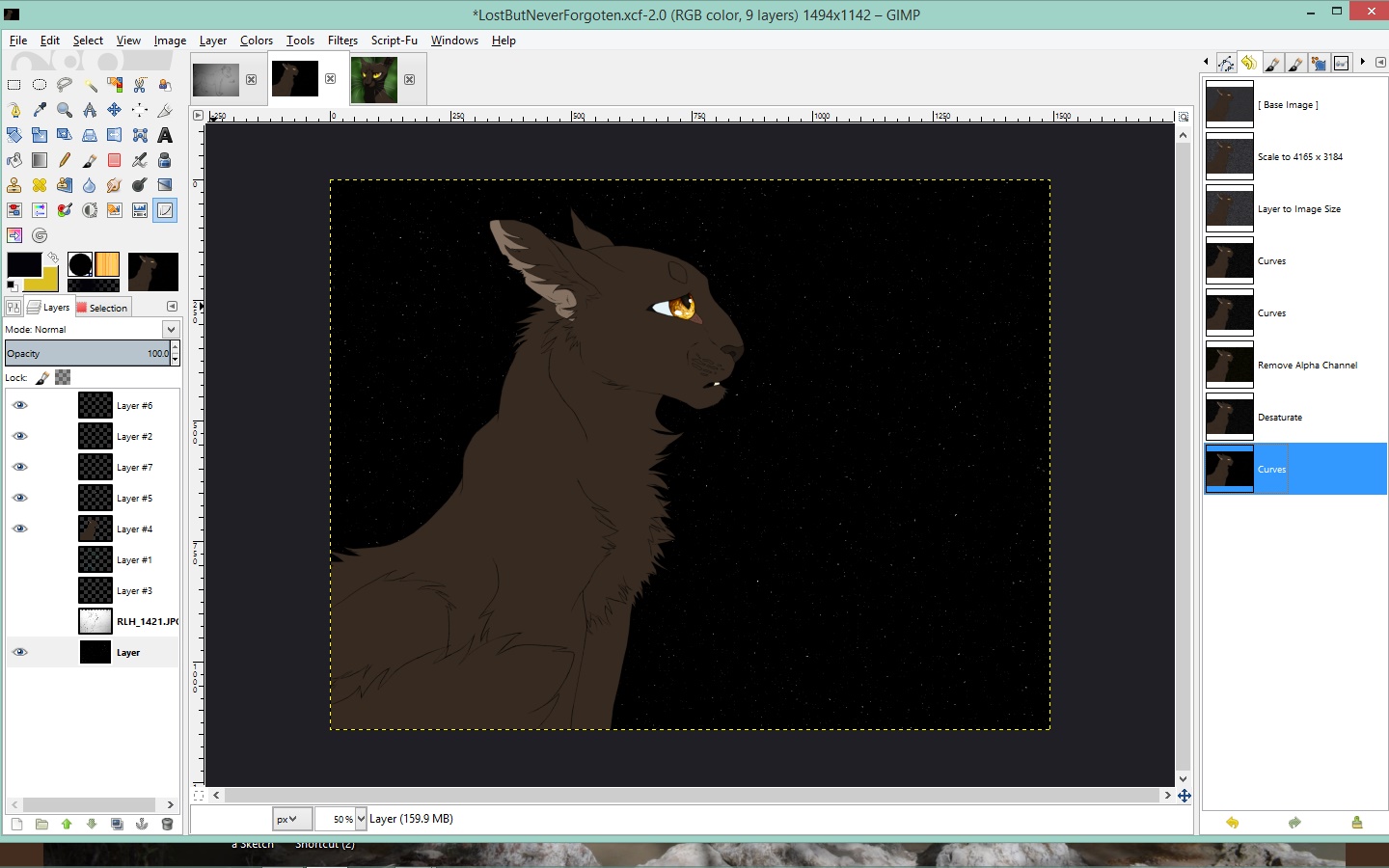The height and width of the screenshot is (868, 1389).
Task: Open the Layers dock tab configuration menu
Action: pyautogui.click(x=172, y=307)
